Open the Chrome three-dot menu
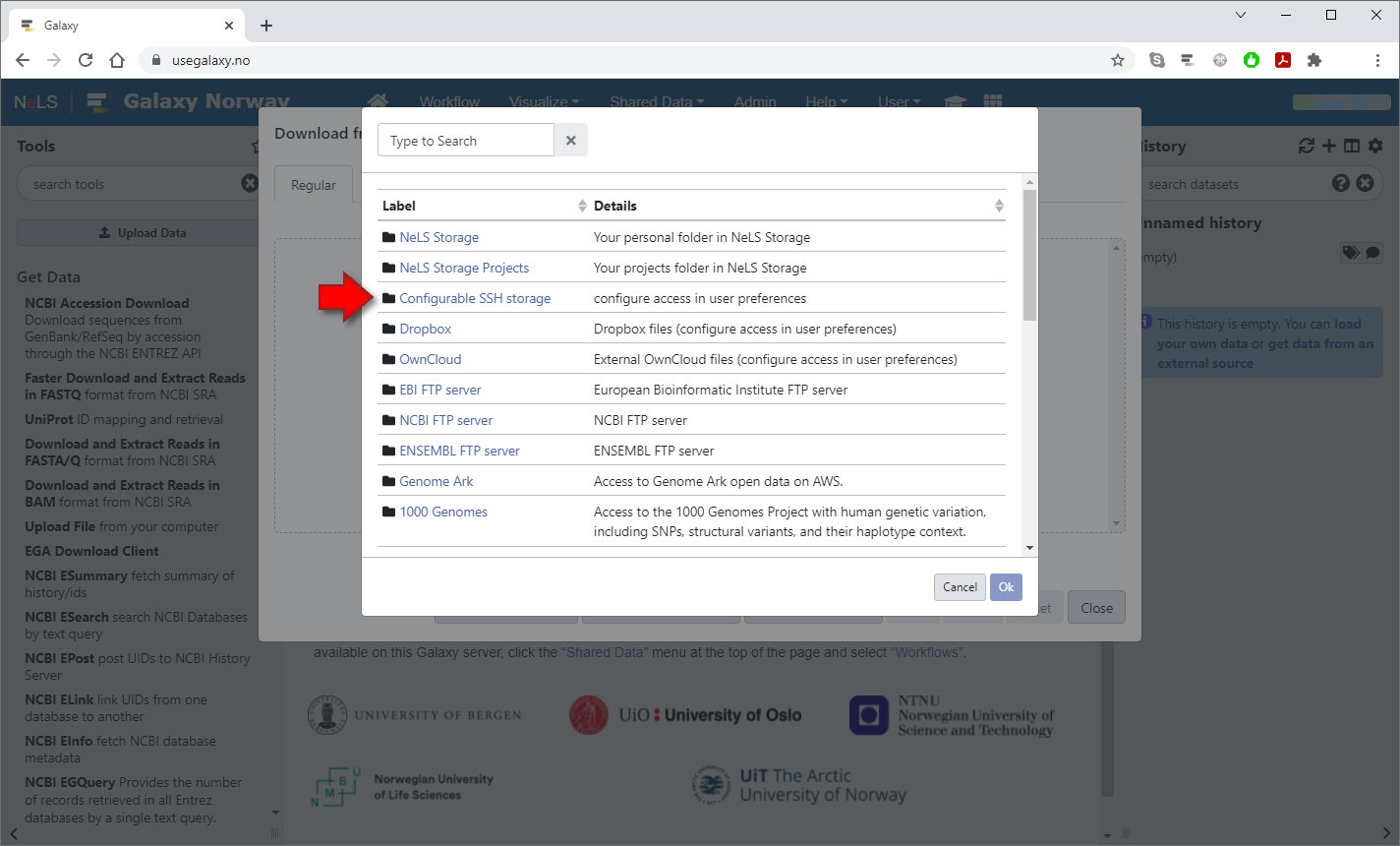1400x846 pixels. [x=1377, y=60]
